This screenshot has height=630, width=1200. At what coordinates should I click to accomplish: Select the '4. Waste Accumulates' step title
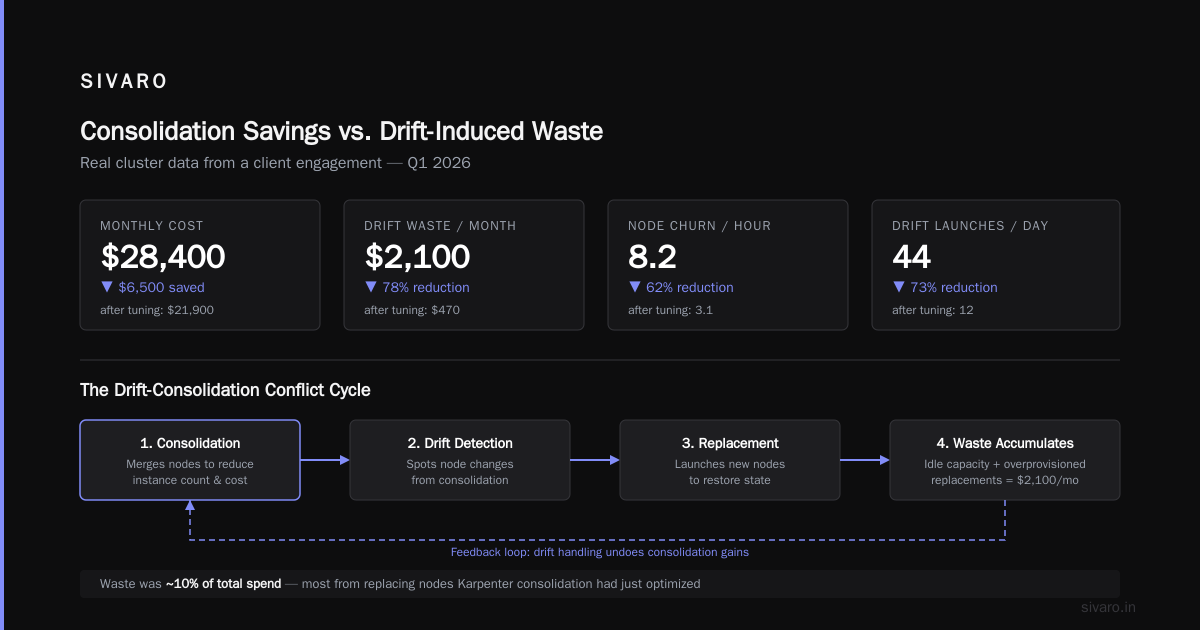point(1005,443)
